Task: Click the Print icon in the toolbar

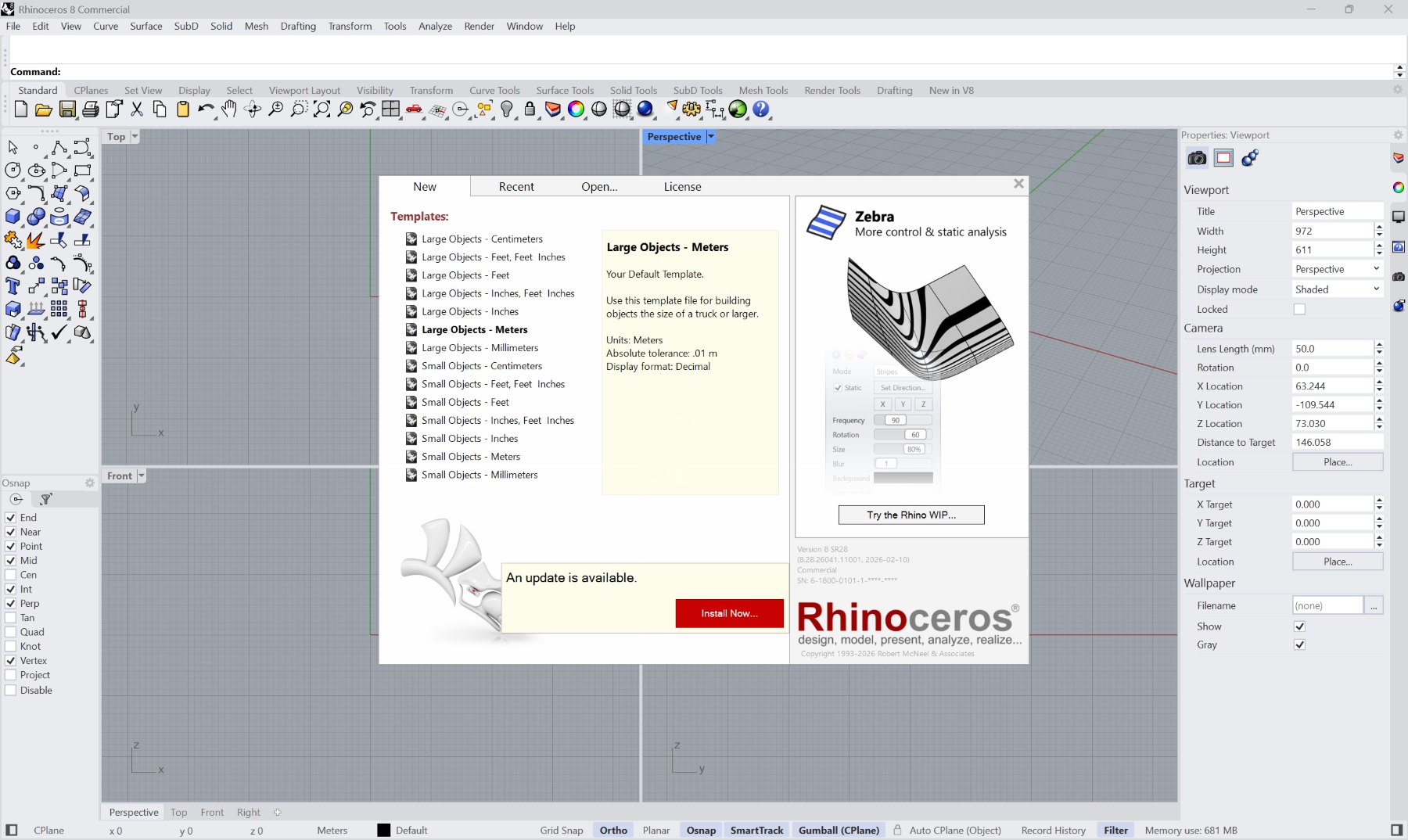Action: coord(91,109)
